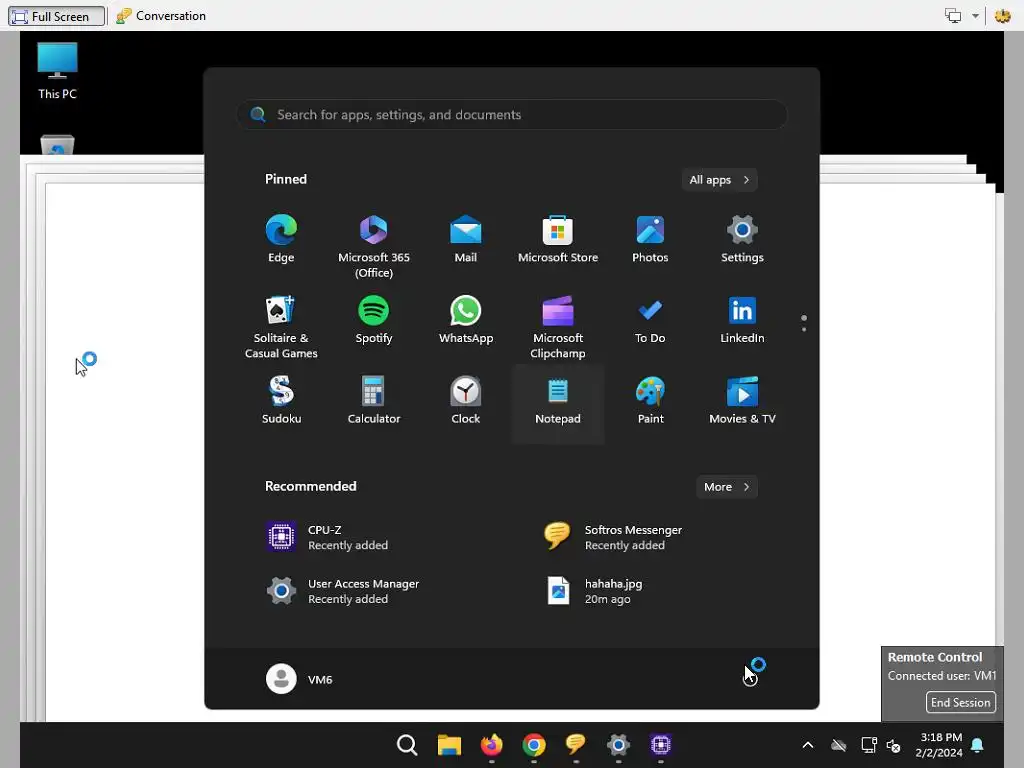Open Paint

point(650,400)
